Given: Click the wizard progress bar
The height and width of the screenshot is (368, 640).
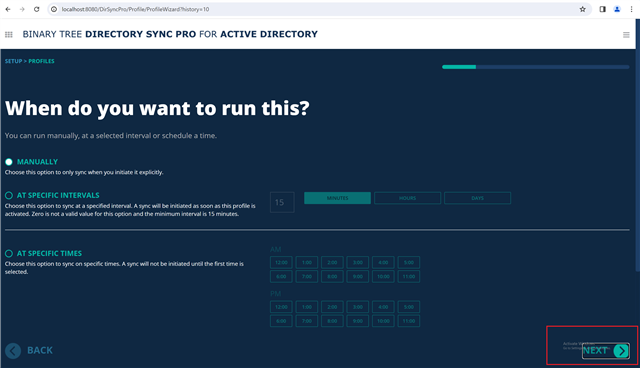Looking at the screenshot, I should (536, 67).
